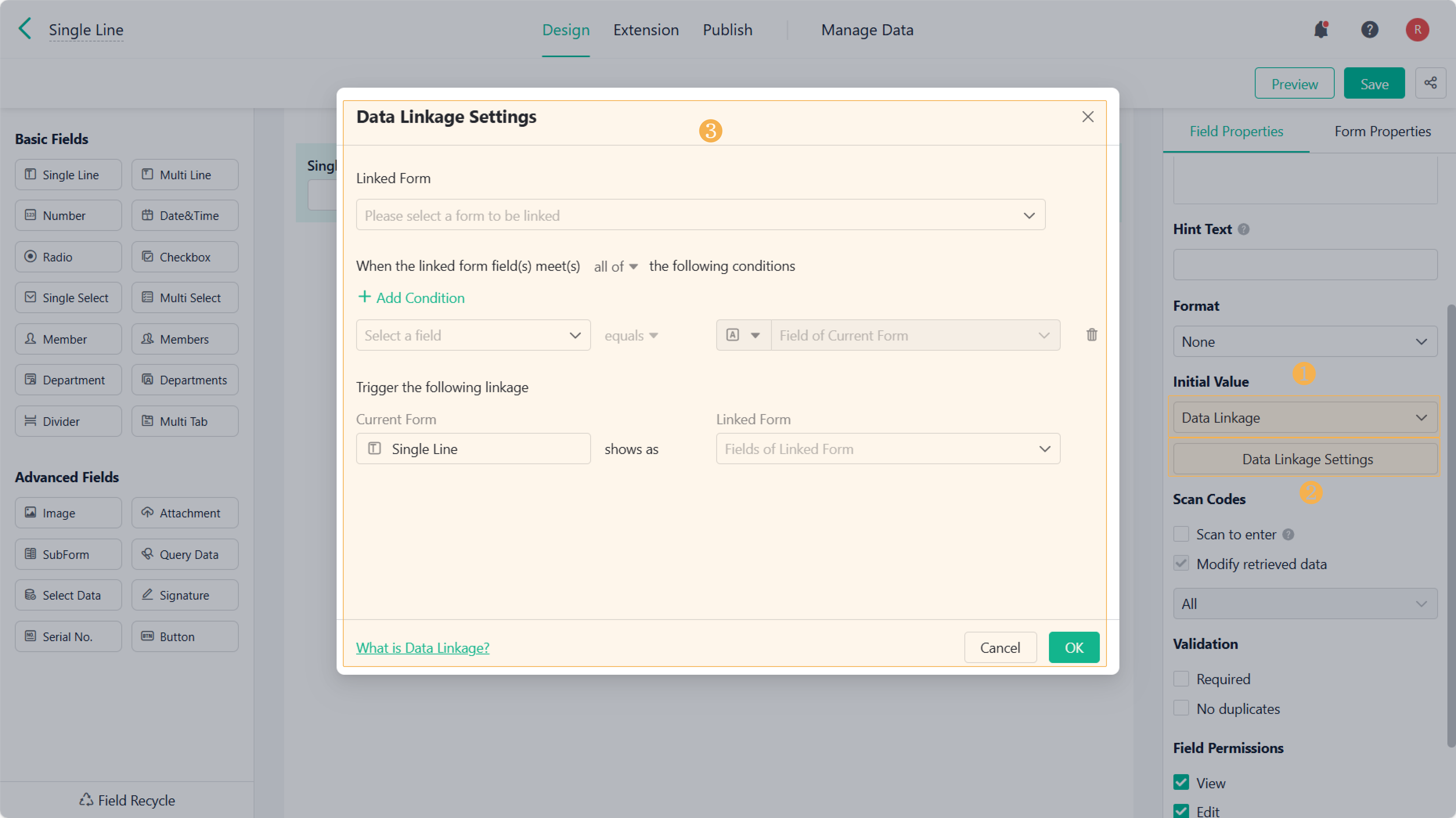Add a Department field
Image resolution: width=1456 pixels, height=818 pixels.
click(x=68, y=380)
